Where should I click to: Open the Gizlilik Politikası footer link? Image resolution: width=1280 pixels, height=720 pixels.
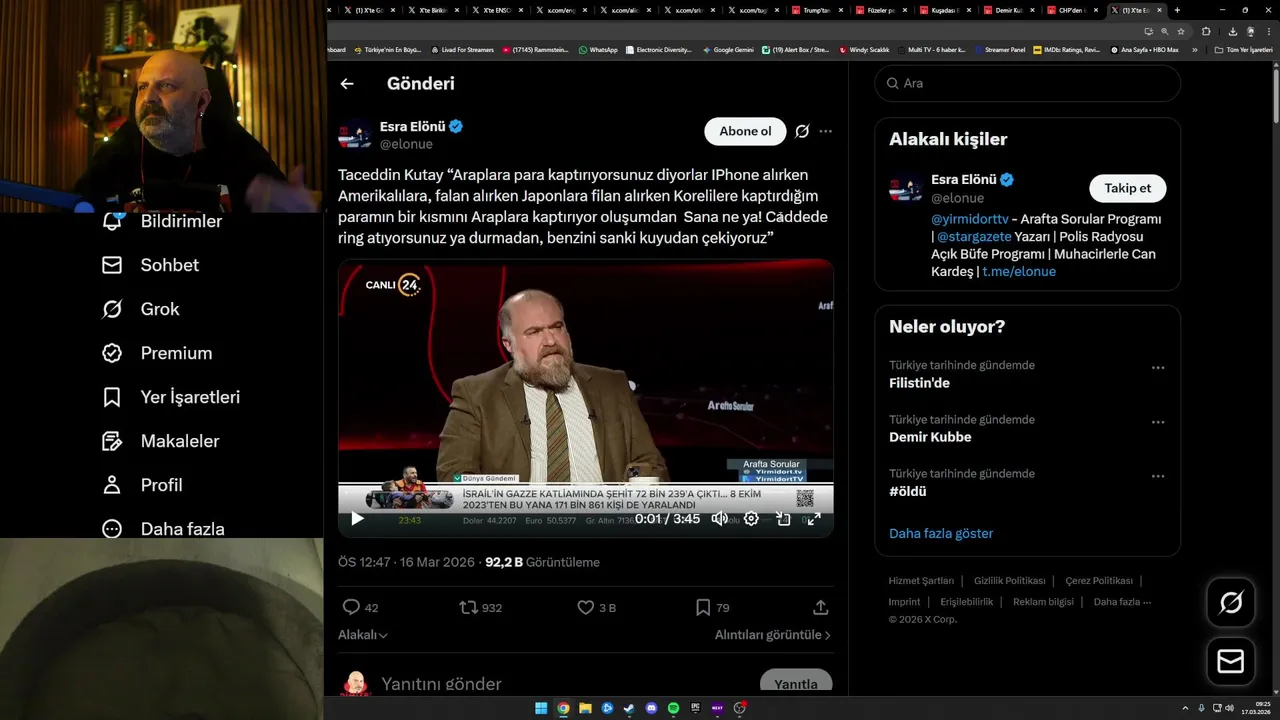(1010, 581)
